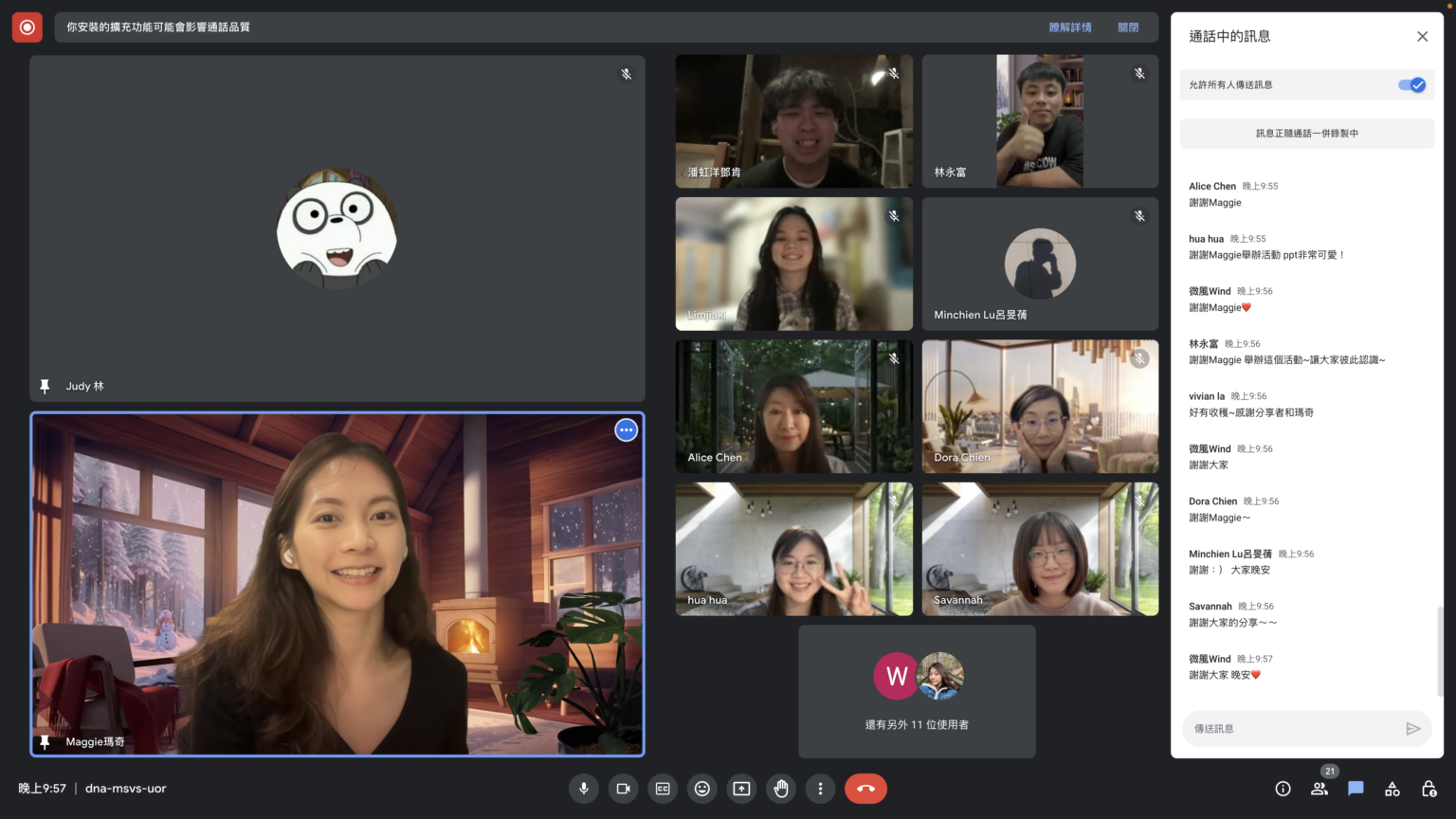Toggle the camera button
The image size is (1456, 819).
pos(624,789)
